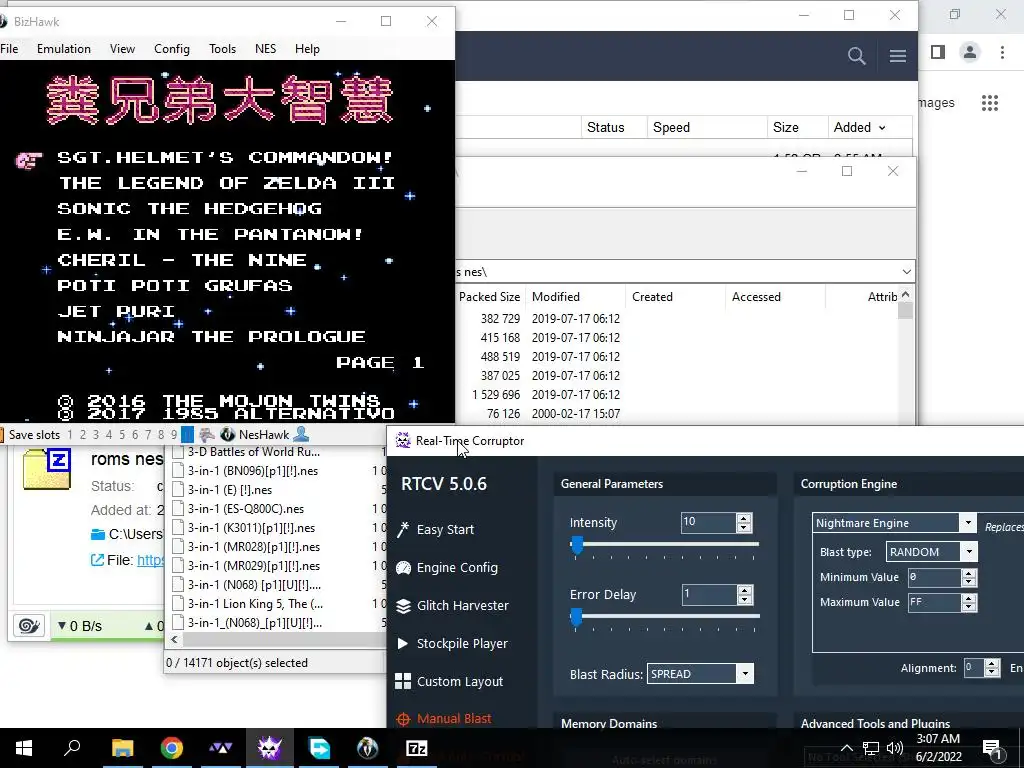Click the Packed Size column header

tap(489, 296)
